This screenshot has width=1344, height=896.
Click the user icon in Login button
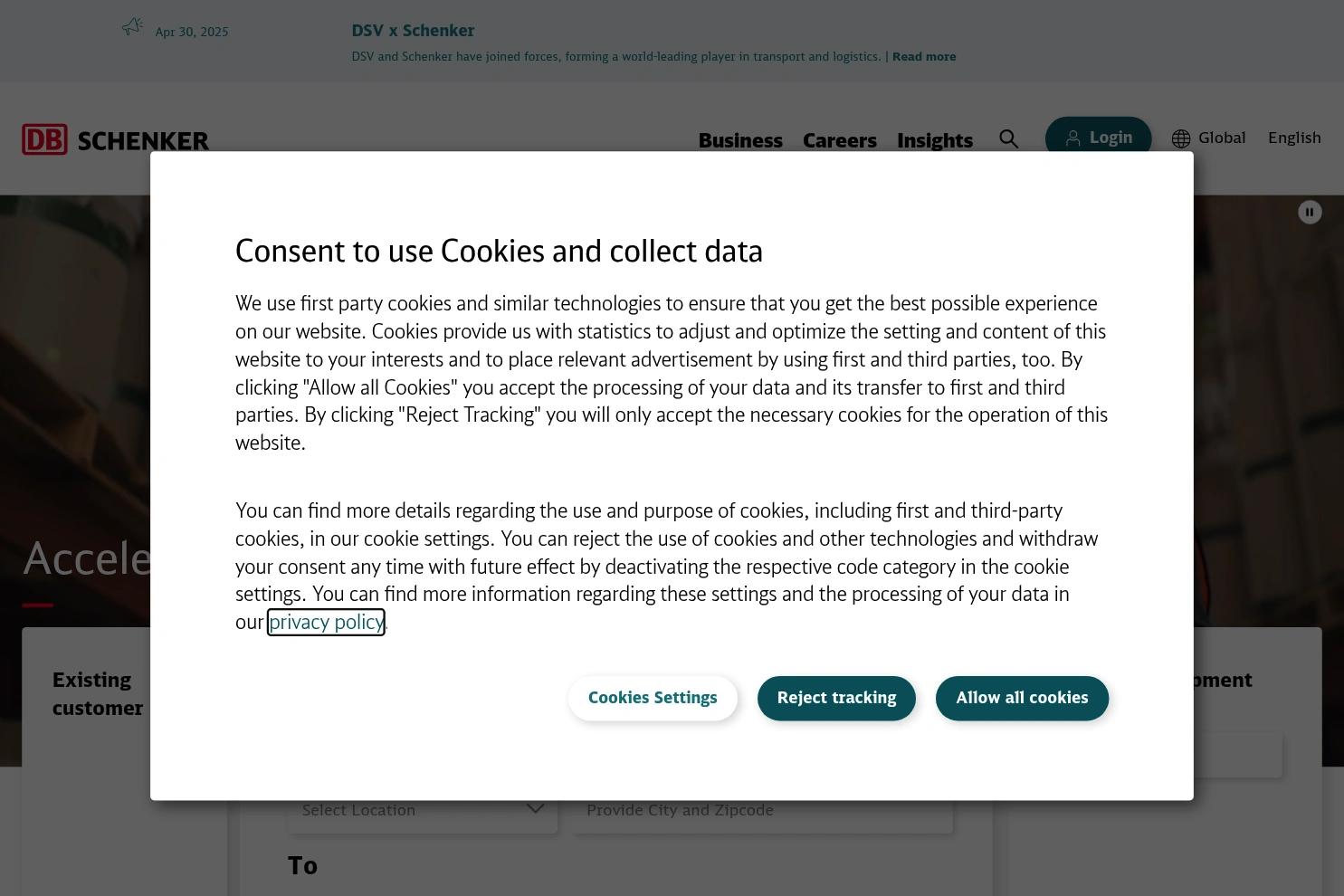coord(1072,138)
